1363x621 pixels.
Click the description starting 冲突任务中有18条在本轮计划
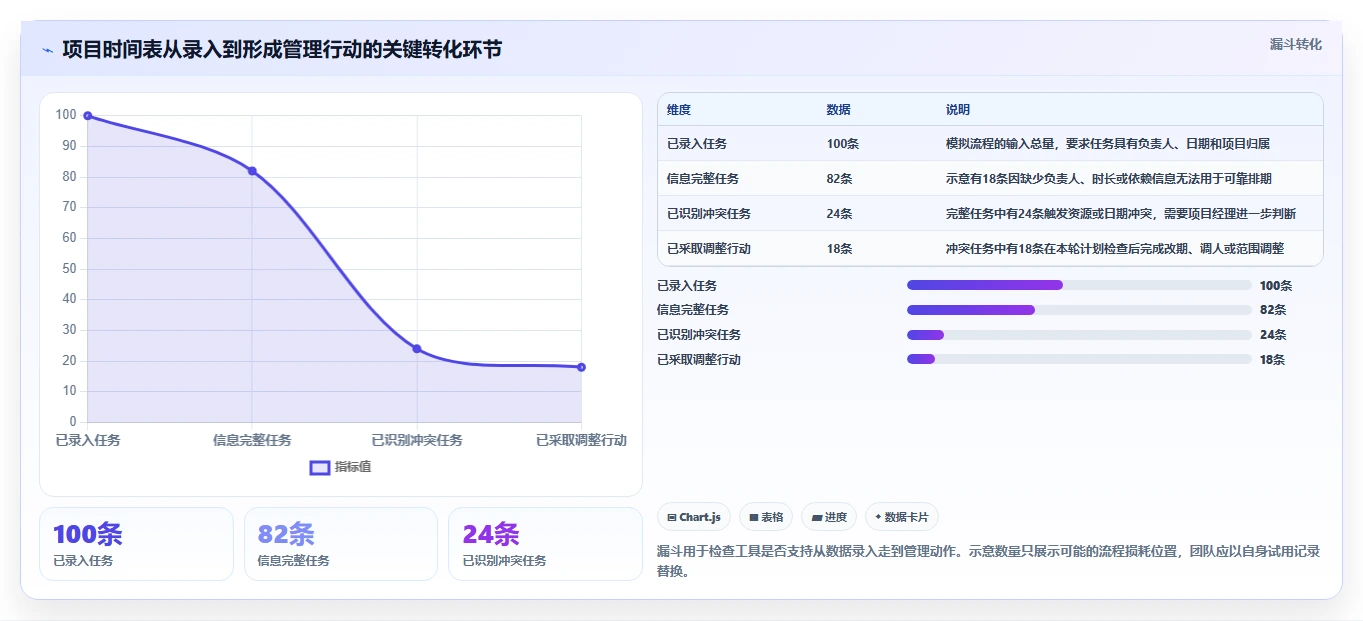[x=1115, y=249]
